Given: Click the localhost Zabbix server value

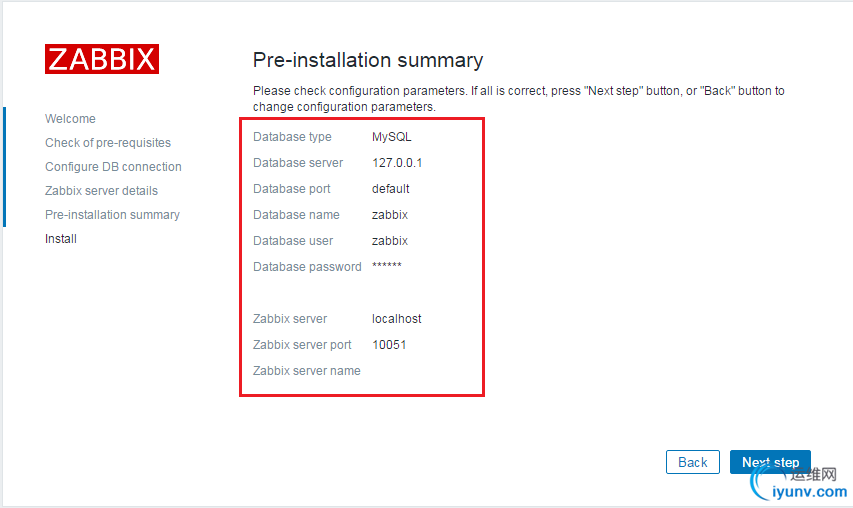Looking at the screenshot, I should coord(397,319).
